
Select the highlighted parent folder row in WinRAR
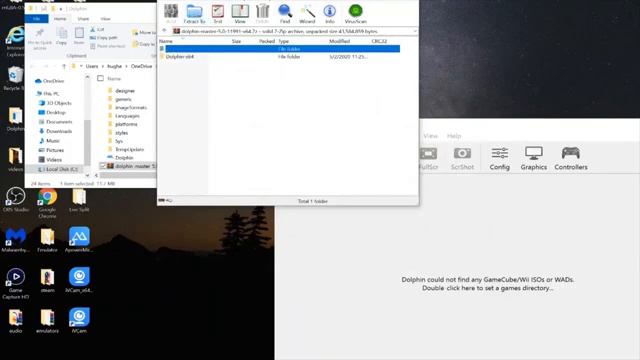[280, 49]
